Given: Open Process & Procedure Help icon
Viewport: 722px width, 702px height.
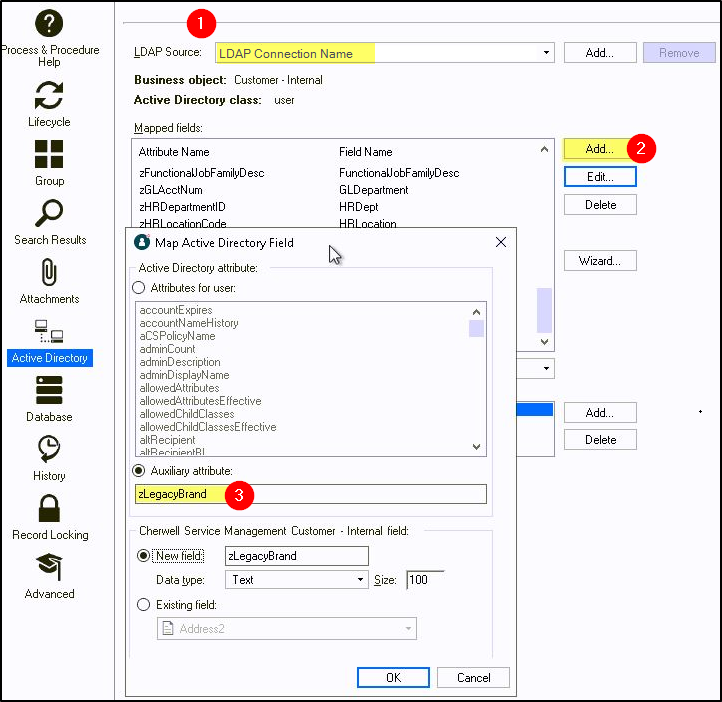Looking at the screenshot, I should (x=49, y=22).
